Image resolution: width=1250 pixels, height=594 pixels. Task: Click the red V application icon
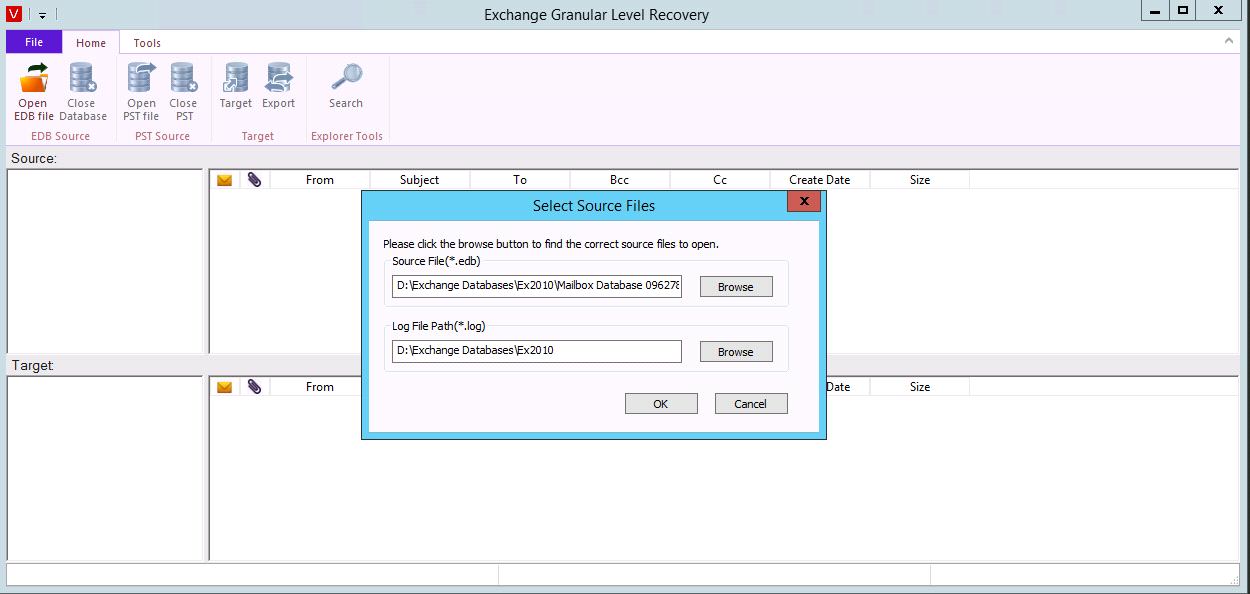point(15,14)
